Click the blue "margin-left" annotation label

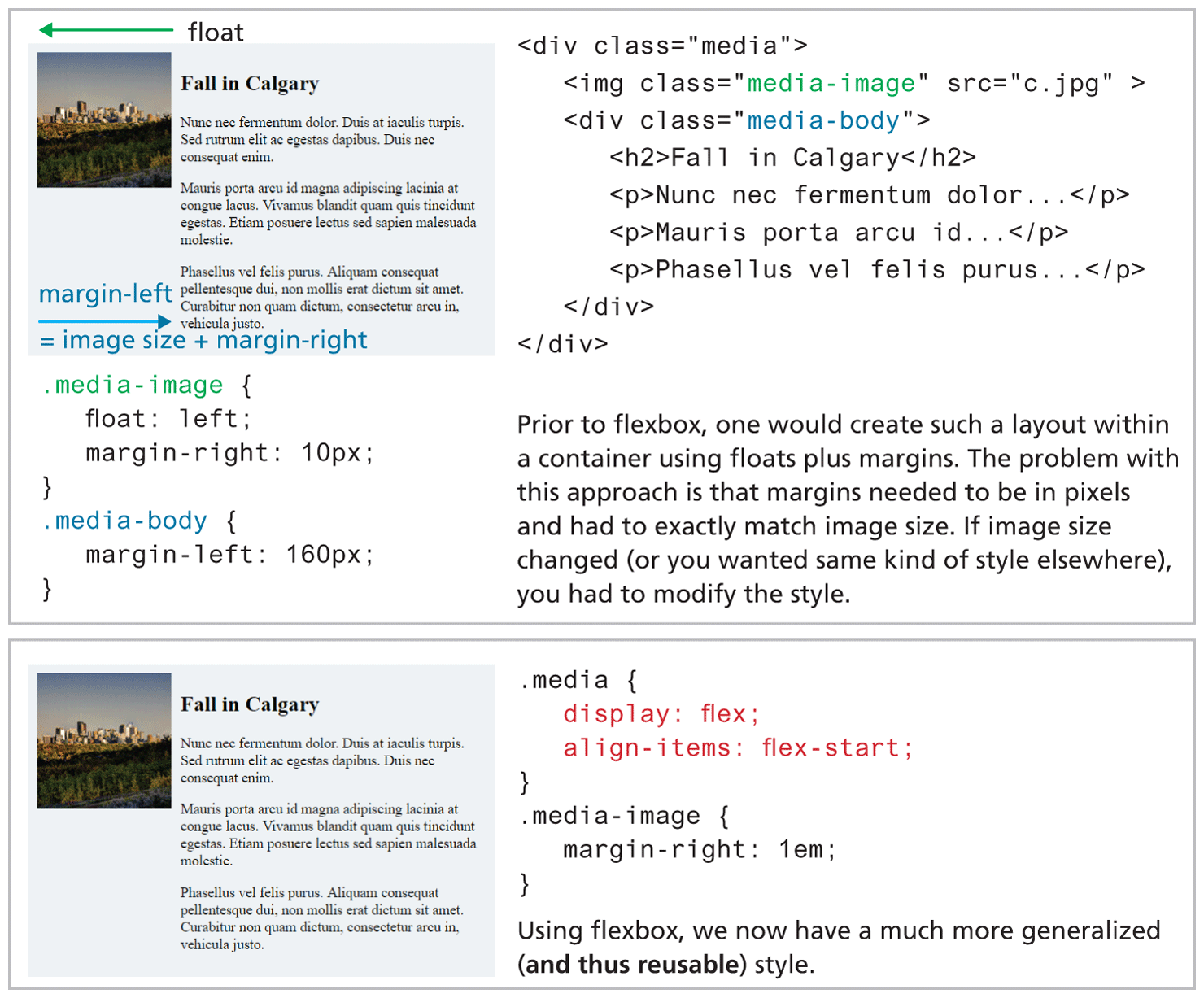click(106, 294)
